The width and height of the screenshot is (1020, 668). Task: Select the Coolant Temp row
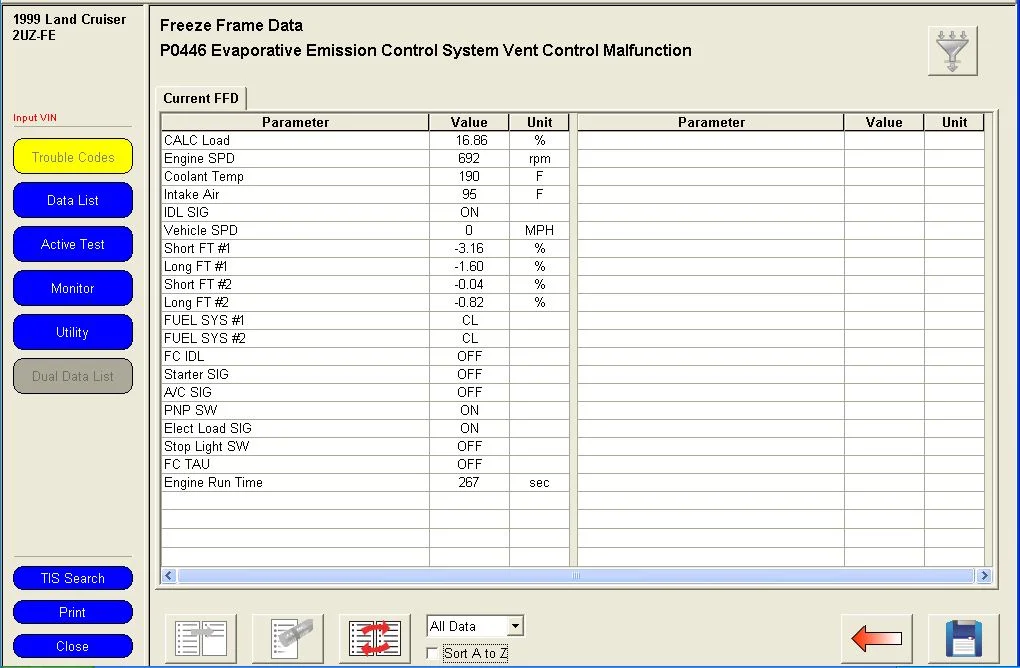click(366, 176)
